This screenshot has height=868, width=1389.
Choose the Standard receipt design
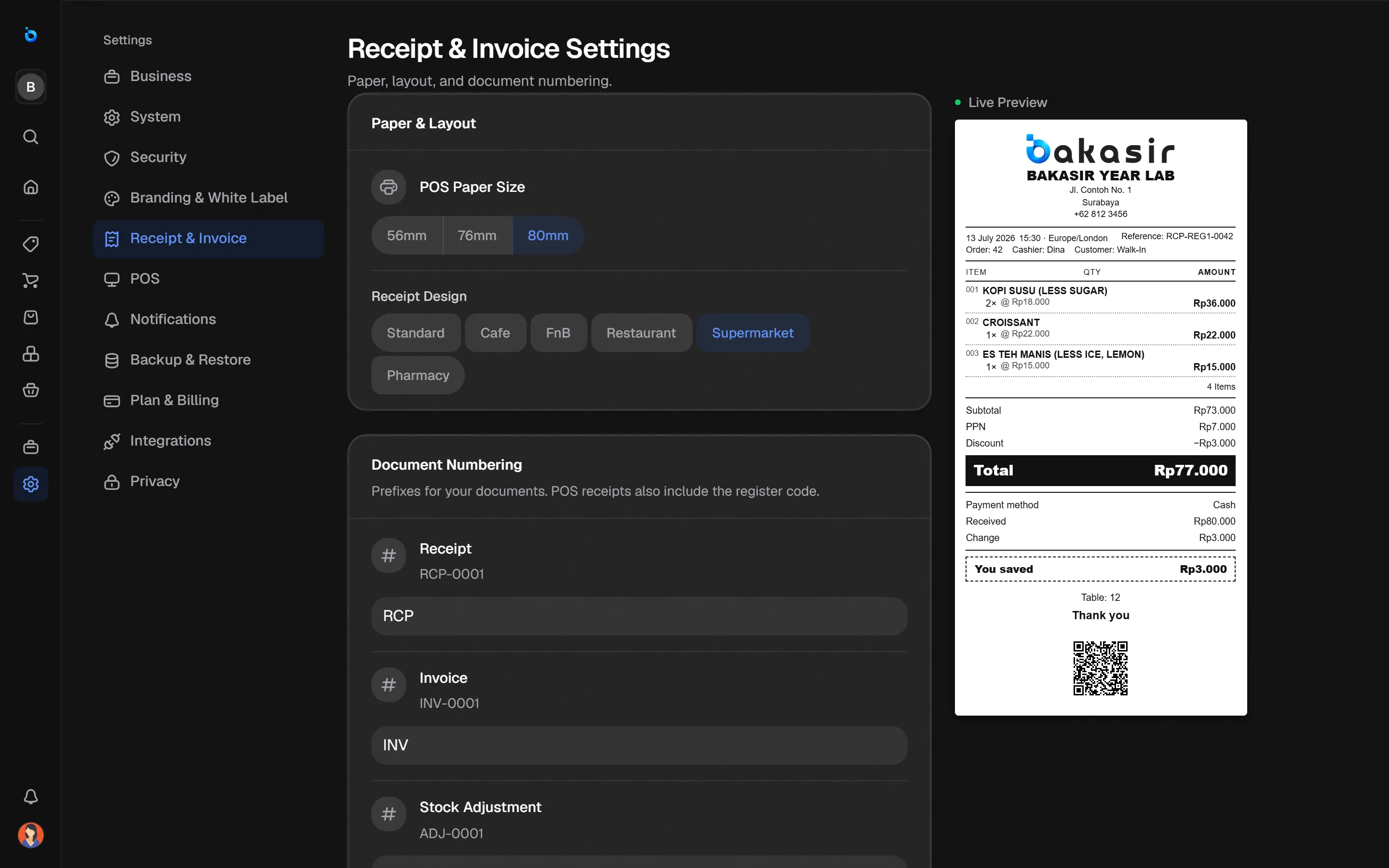click(x=416, y=333)
